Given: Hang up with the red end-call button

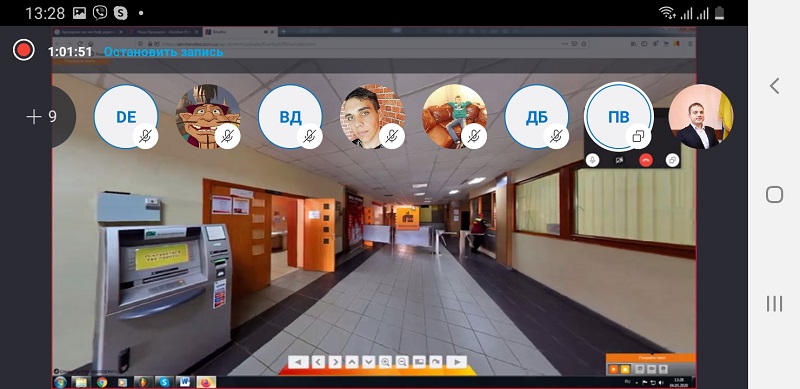Looking at the screenshot, I should (646, 160).
